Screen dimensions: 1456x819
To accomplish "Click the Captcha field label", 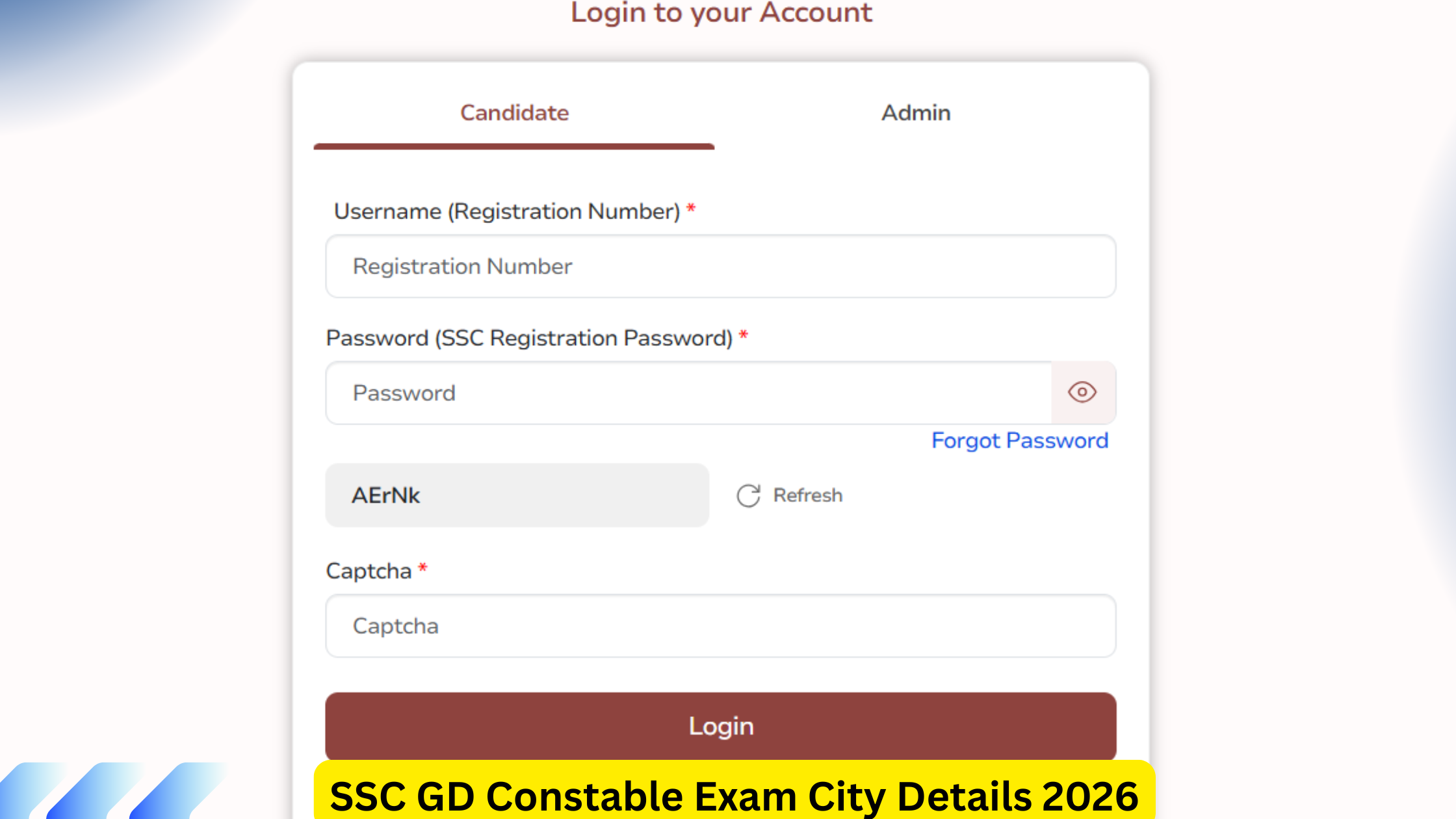I will coord(369,570).
